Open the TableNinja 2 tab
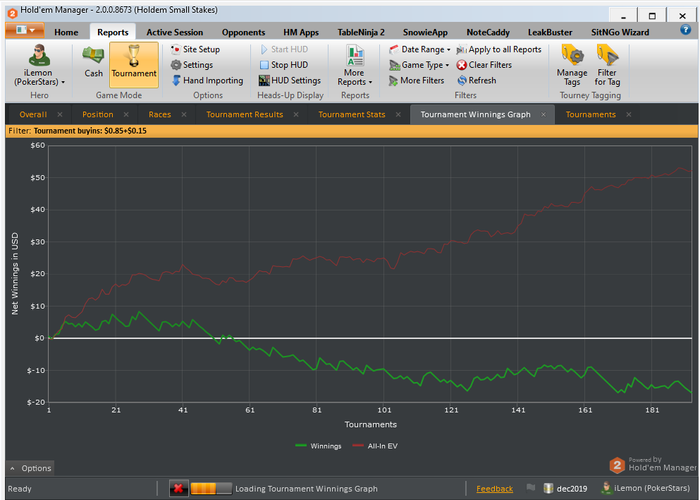Screen dimensions: 700x500 pos(361,32)
